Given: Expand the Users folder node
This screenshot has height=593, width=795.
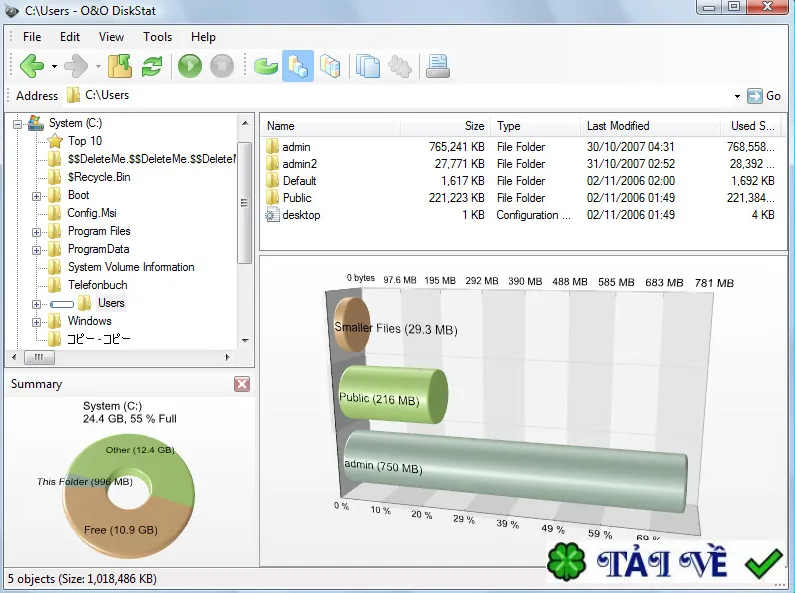Looking at the screenshot, I should click(37, 304).
